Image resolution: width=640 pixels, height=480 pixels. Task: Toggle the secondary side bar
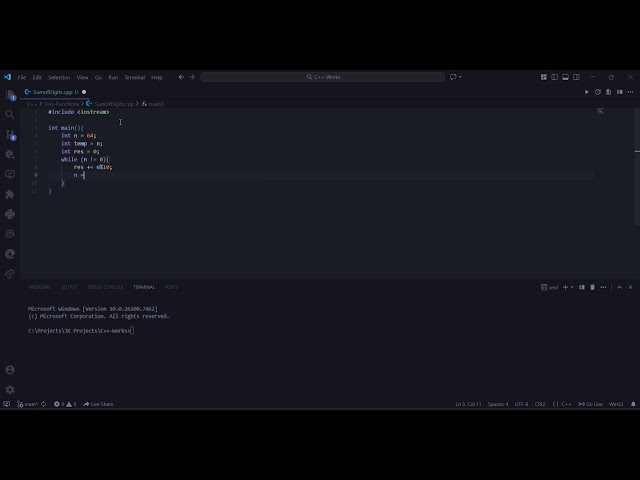(x=576, y=77)
